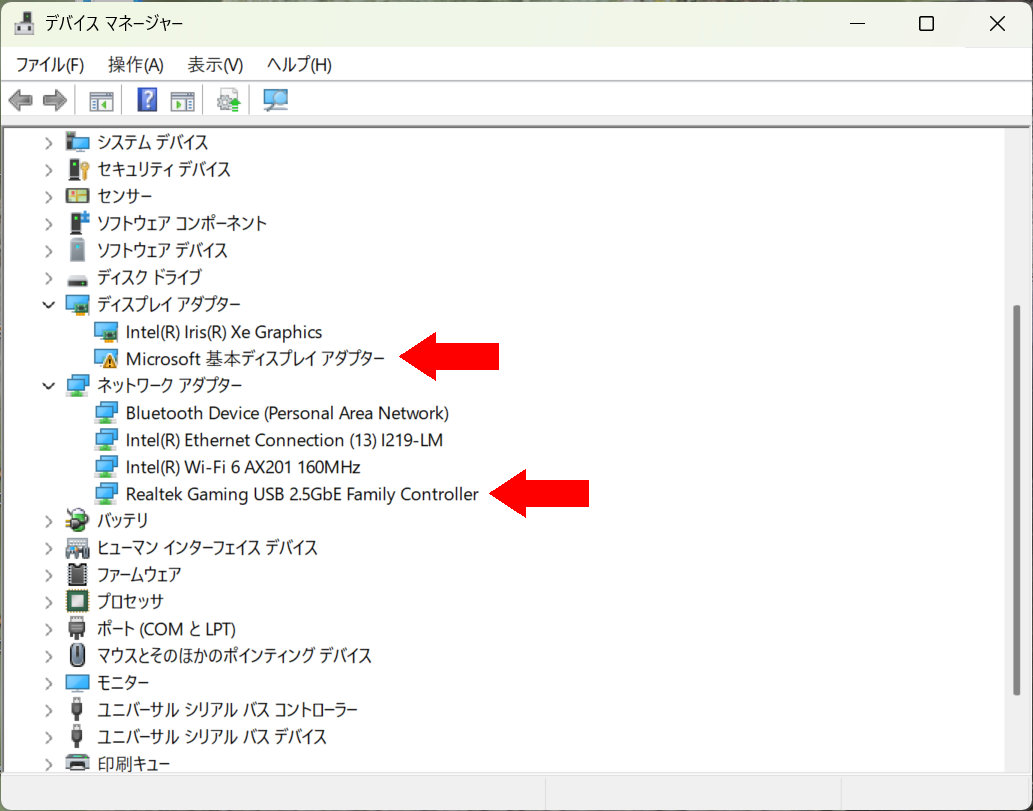Image resolution: width=1033 pixels, height=811 pixels.
Task: Open the 表示(V) menu
Action: point(215,65)
